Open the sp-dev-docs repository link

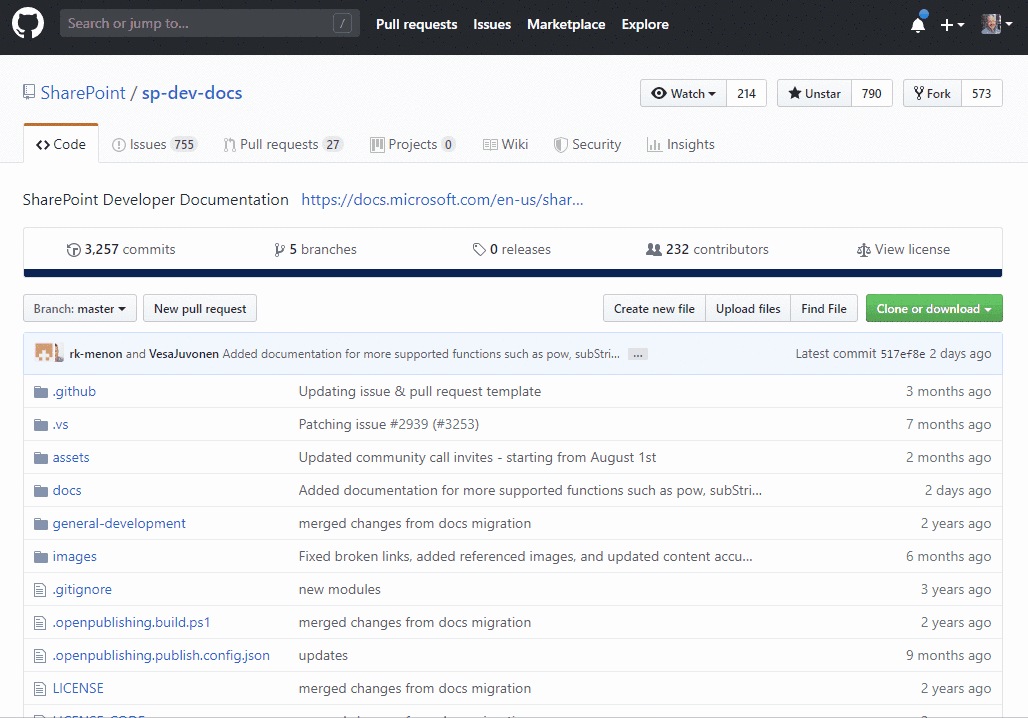(192, 93)
